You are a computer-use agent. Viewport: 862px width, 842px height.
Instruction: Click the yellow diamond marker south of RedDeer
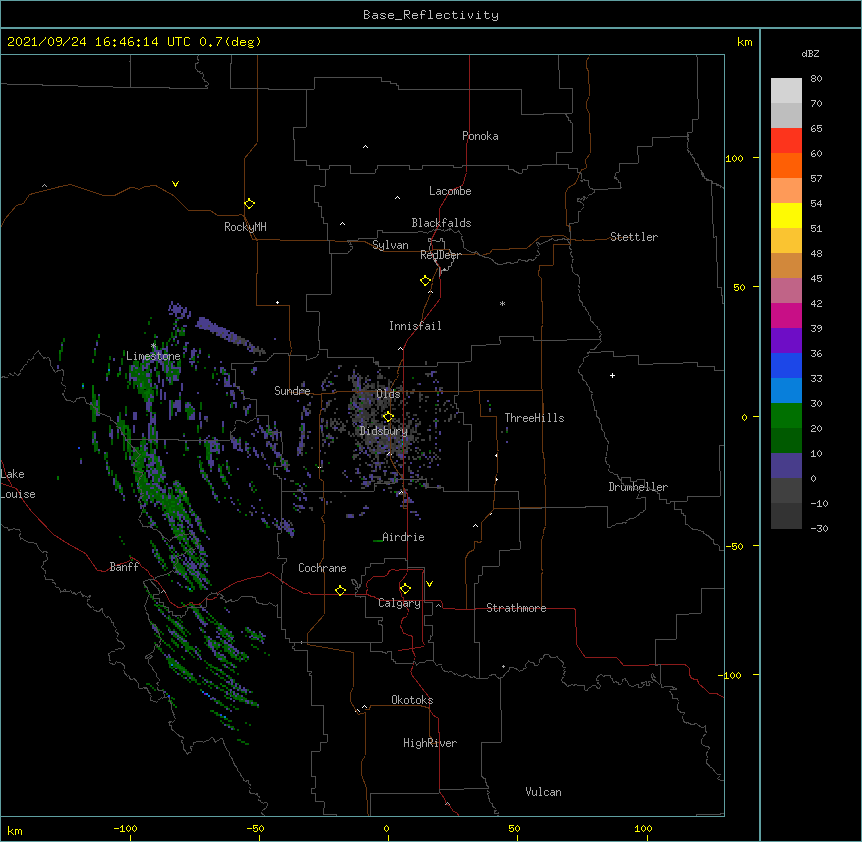click(426, 280)
